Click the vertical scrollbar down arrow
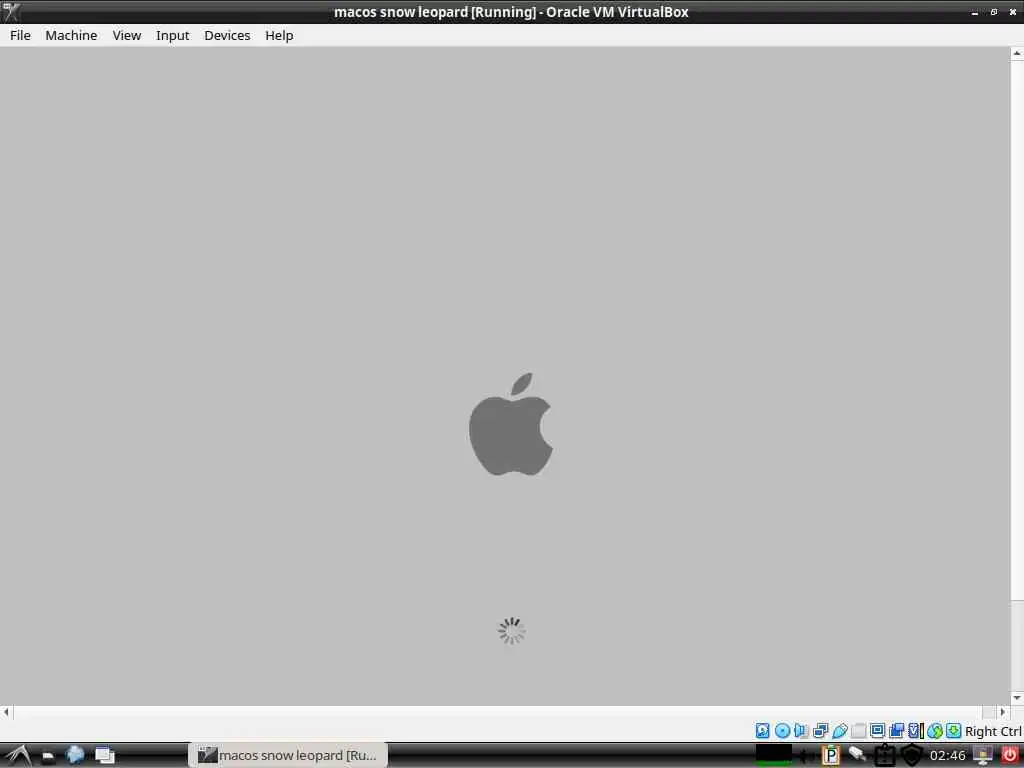 pos(1017,698)
